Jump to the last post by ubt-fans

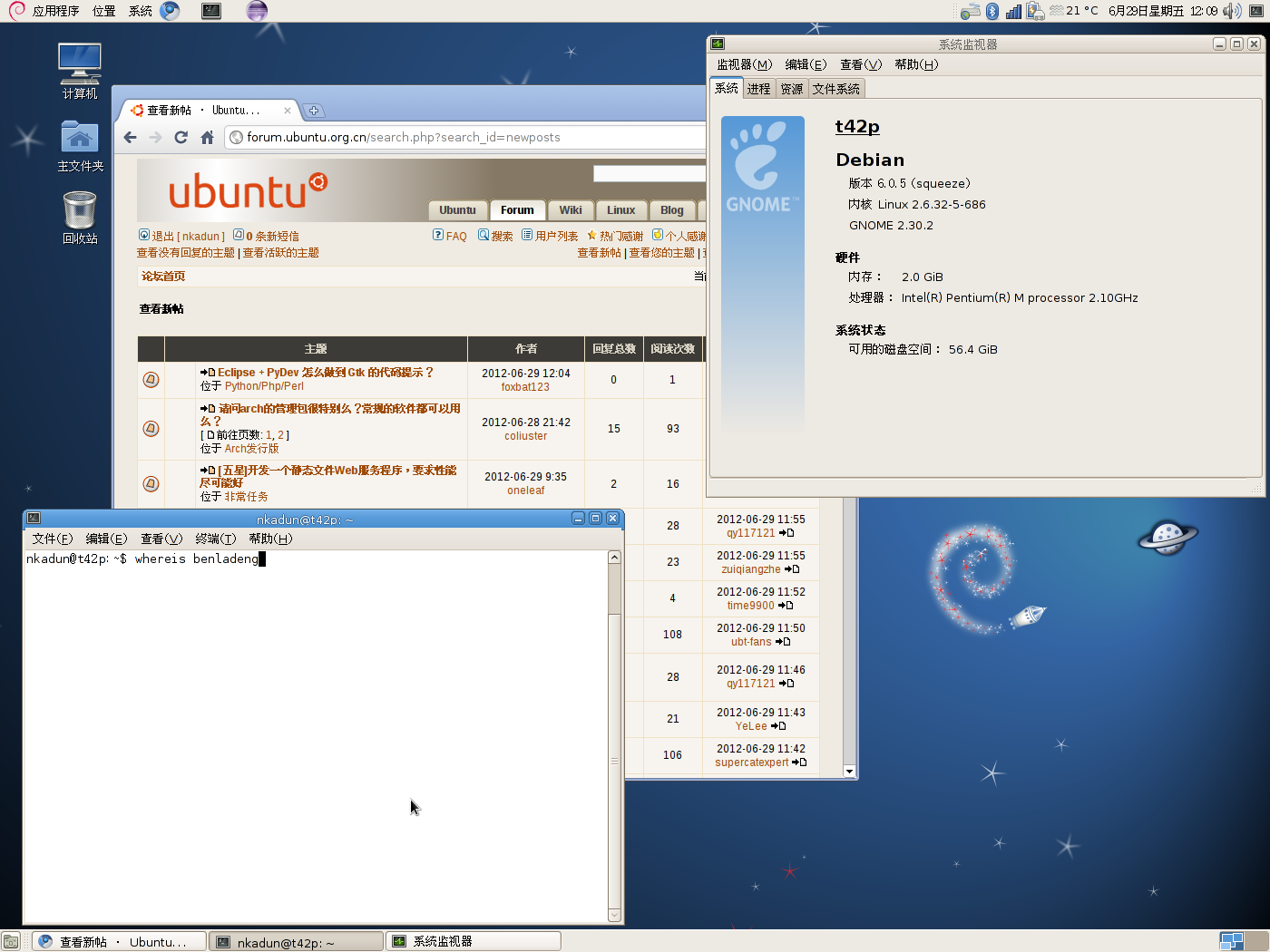pyautogui.click(x=783, y=642)
